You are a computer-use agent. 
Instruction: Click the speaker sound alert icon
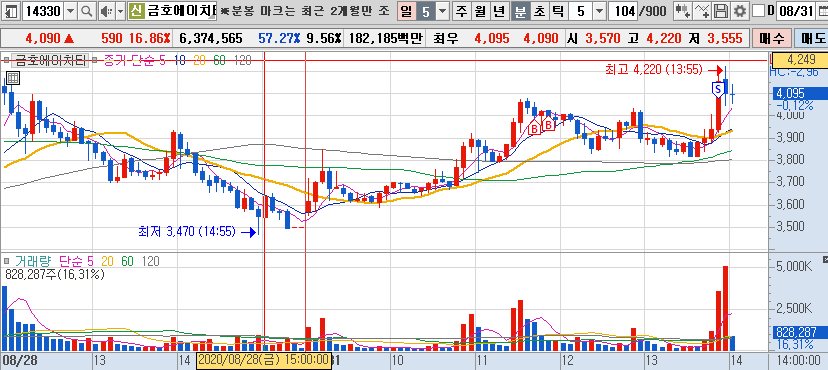point(106,11)
